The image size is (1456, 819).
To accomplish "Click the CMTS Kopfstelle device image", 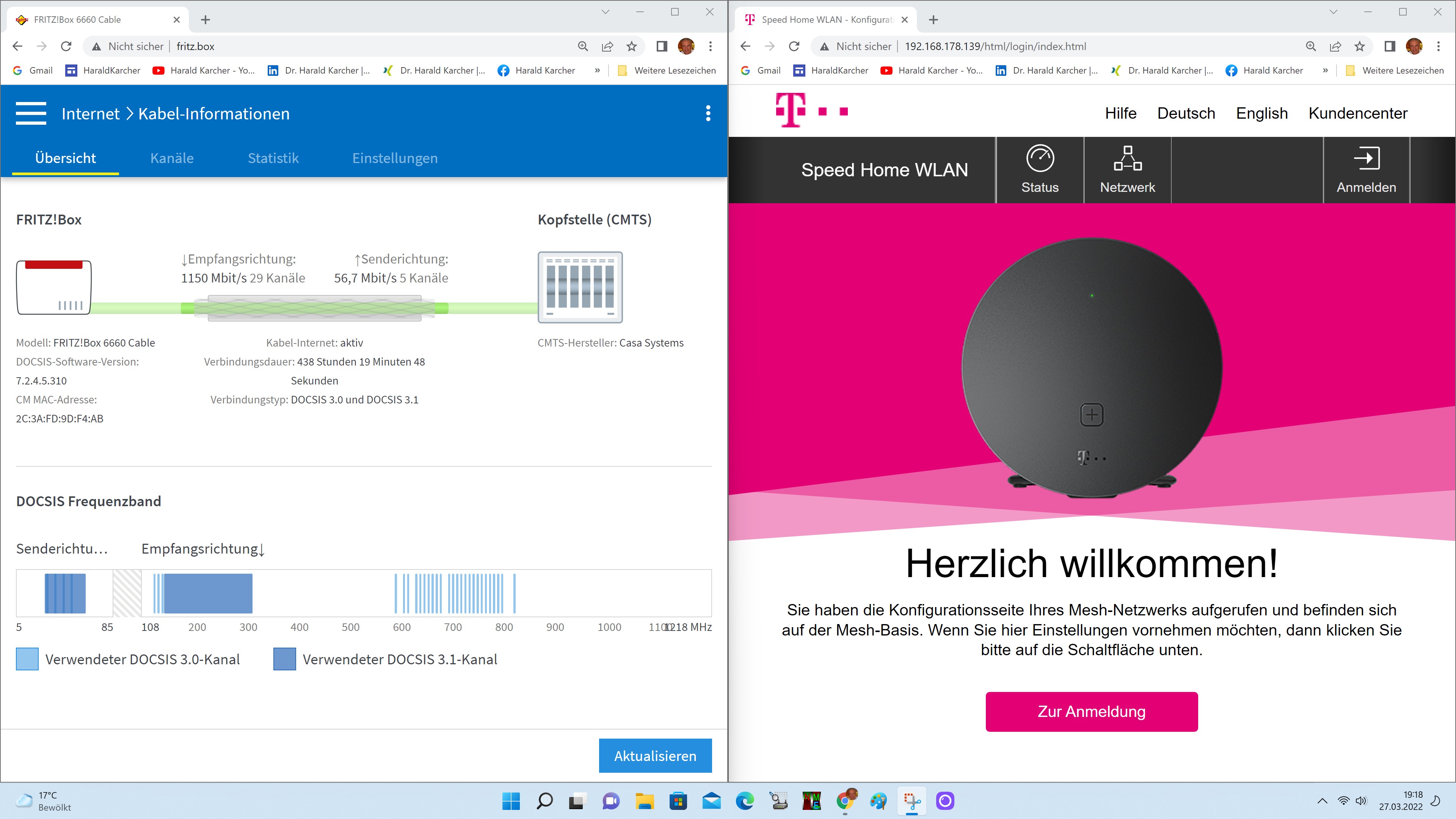I will click(580, 287).
